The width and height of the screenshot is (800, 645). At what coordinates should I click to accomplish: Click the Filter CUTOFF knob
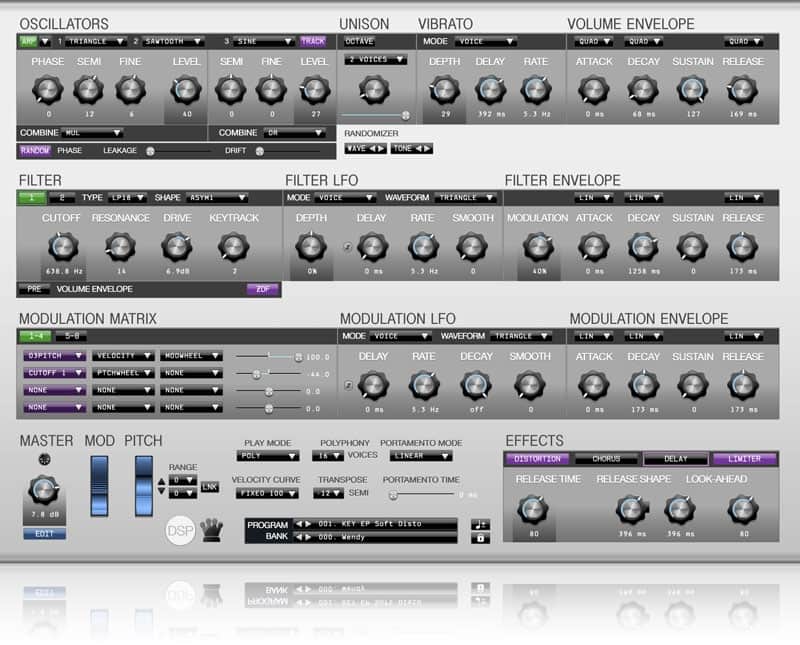pos(63,246)
